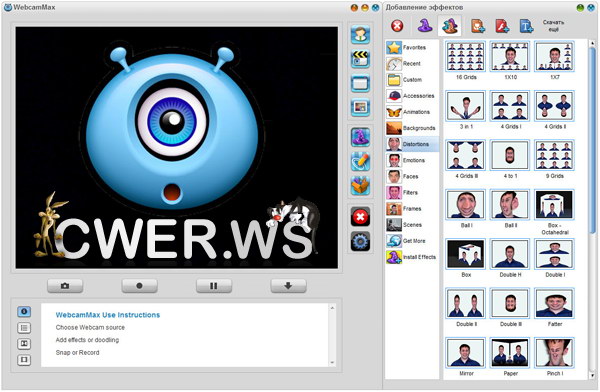600x392 pixels.
Task: Start recording with the record button
Action: [139, 286]
